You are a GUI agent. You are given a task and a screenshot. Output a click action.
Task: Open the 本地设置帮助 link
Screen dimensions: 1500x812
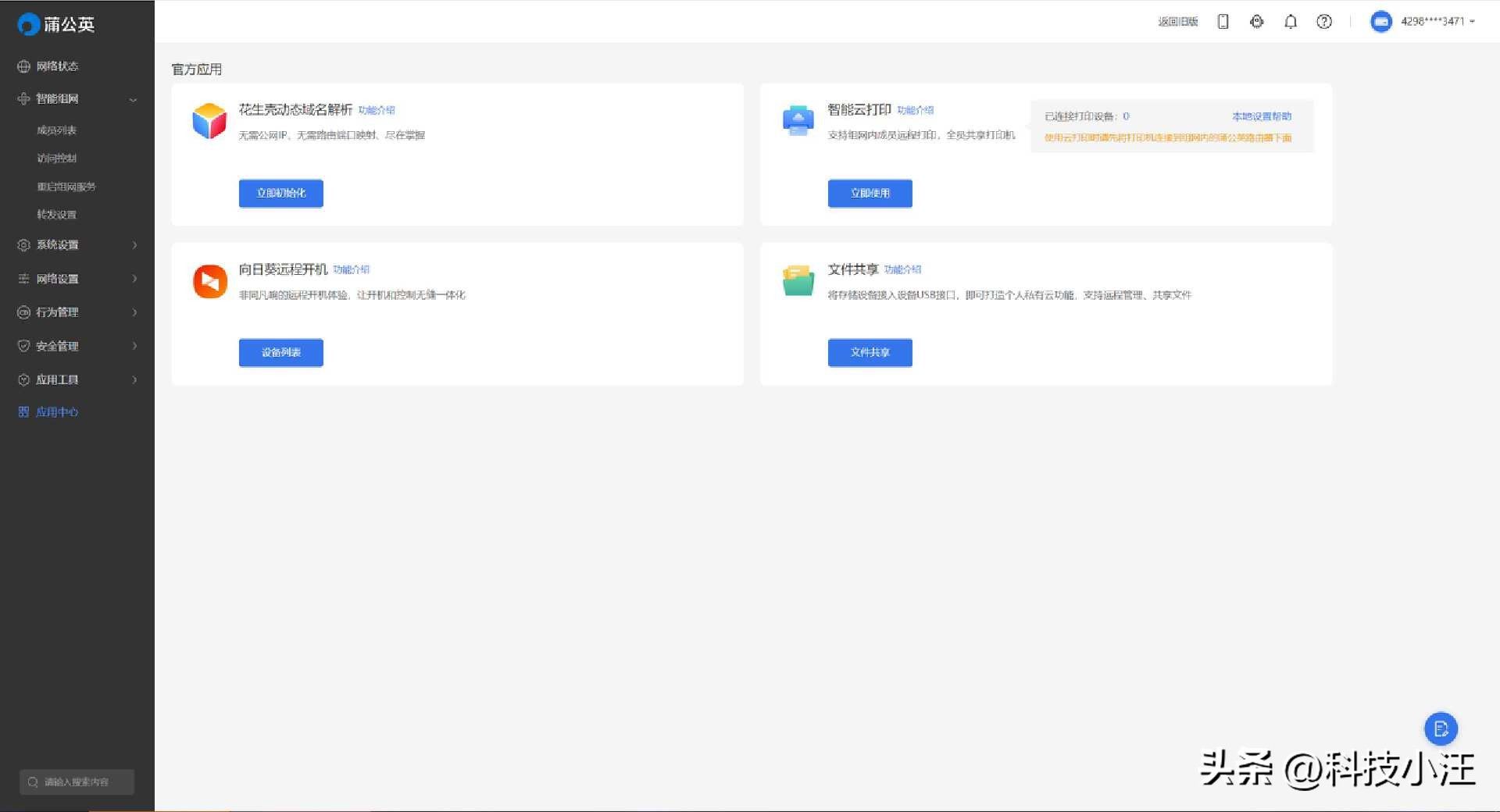[1261, 116]
